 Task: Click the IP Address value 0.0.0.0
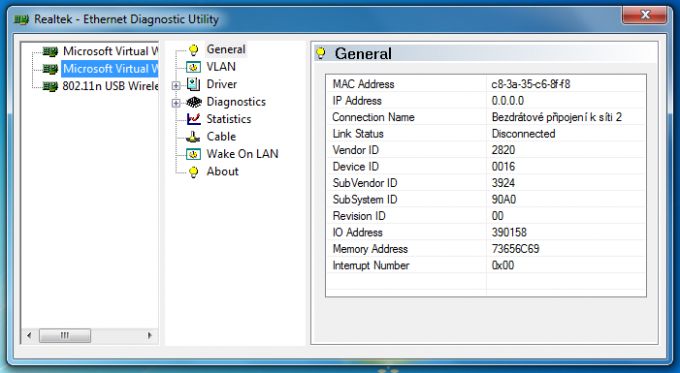508,101
